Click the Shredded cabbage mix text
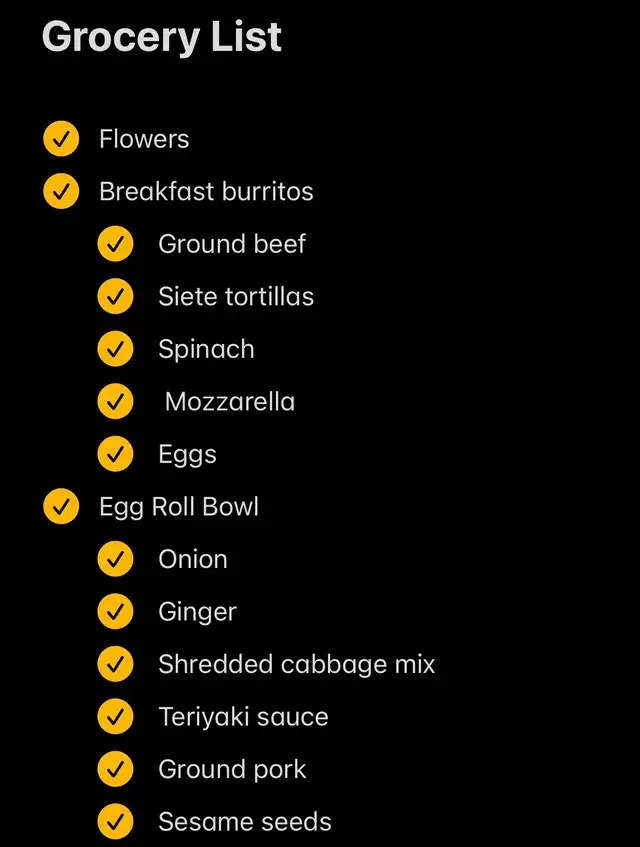 pos(297,665)
